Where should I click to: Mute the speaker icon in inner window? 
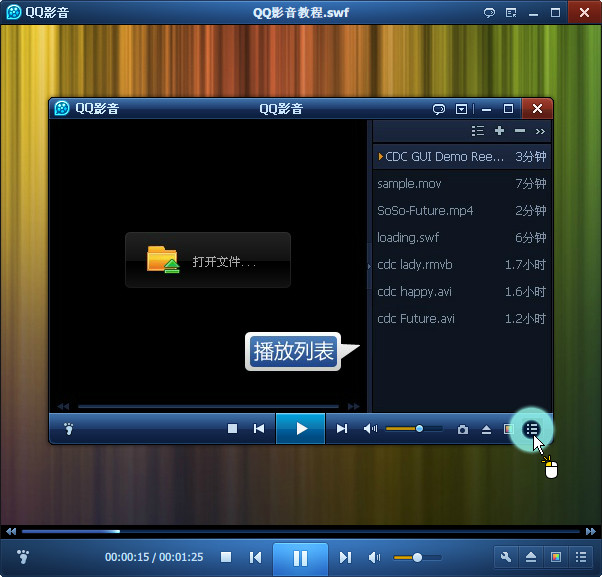[x=370, y=428]
